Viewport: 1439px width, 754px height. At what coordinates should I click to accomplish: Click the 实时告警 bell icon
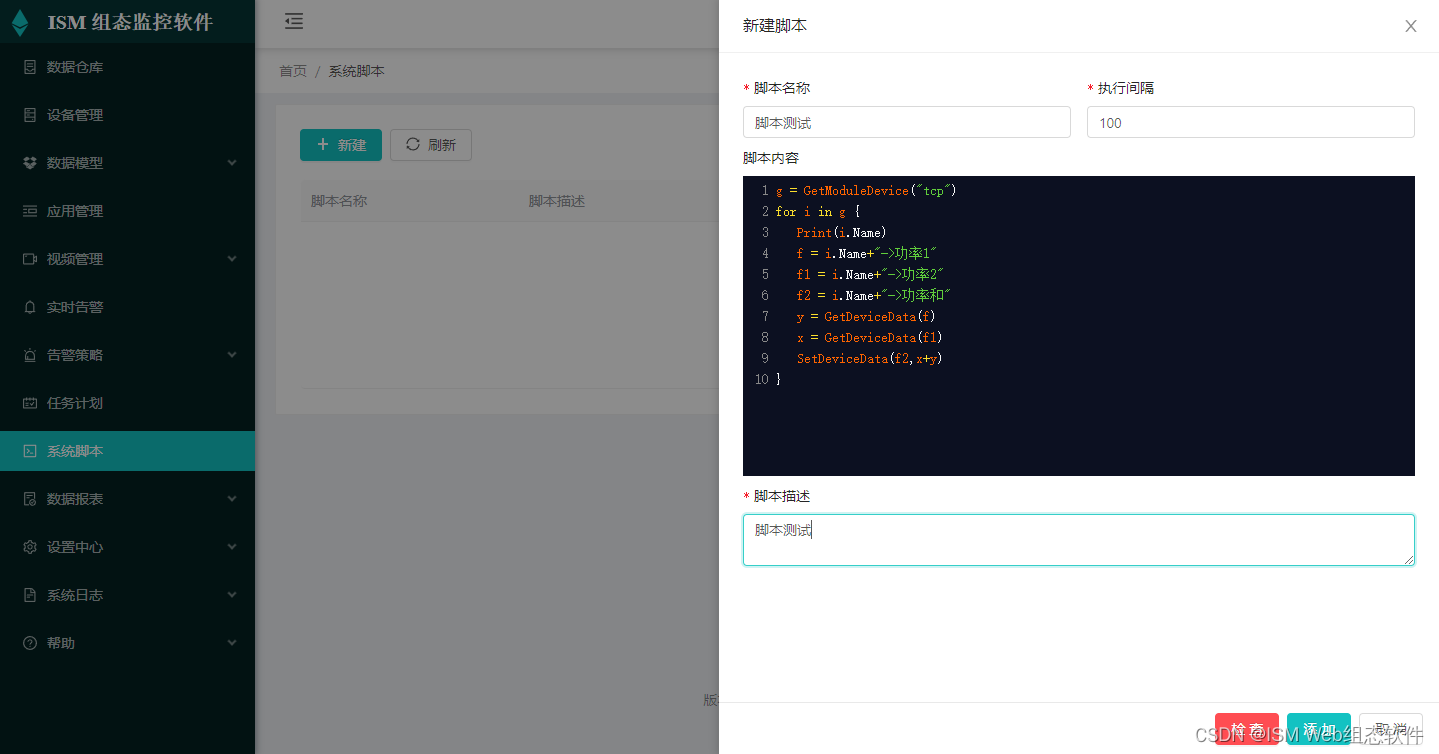coord(30,307)
